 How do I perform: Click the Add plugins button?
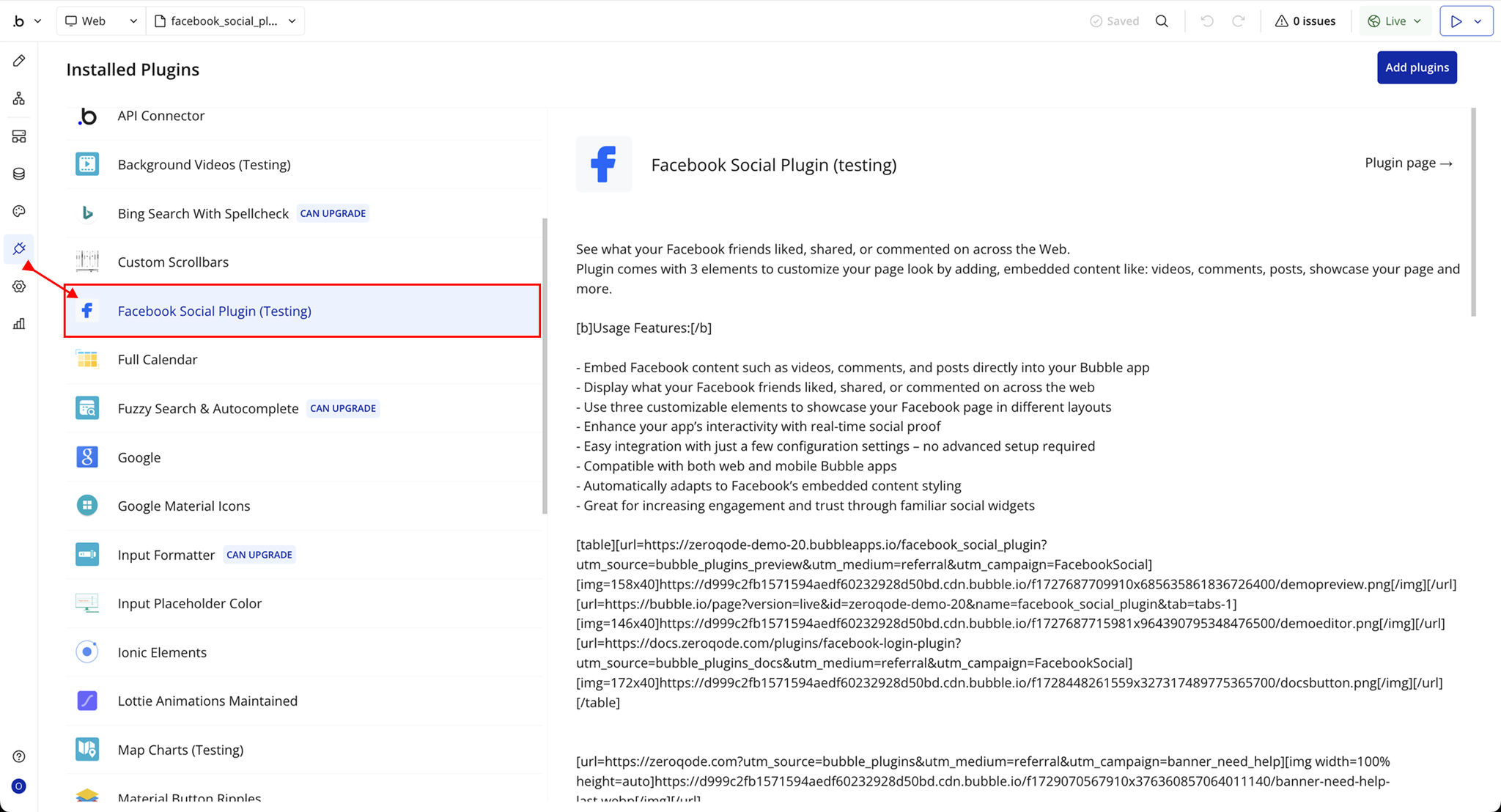[x=1417, y=67]
